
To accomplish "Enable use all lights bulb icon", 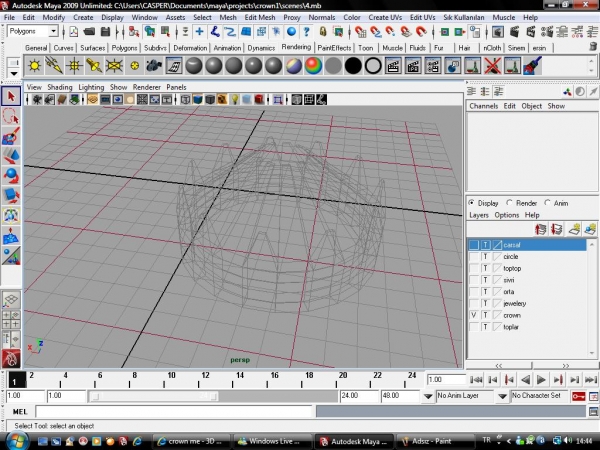I will point(235,100).
